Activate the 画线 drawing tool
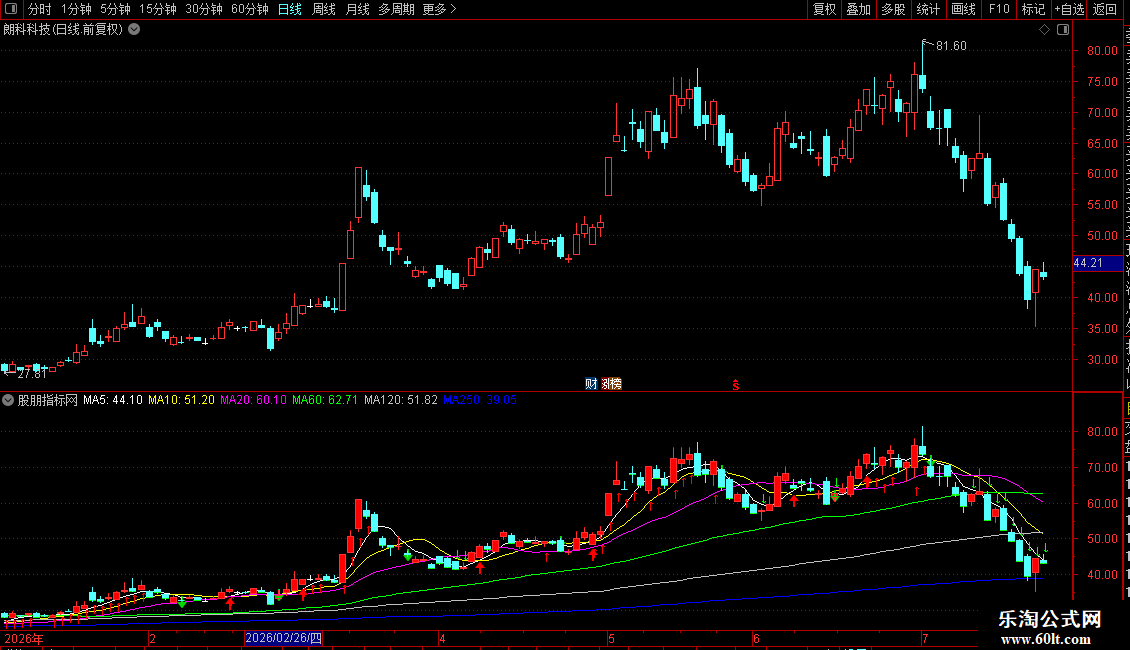 point(963,9)
